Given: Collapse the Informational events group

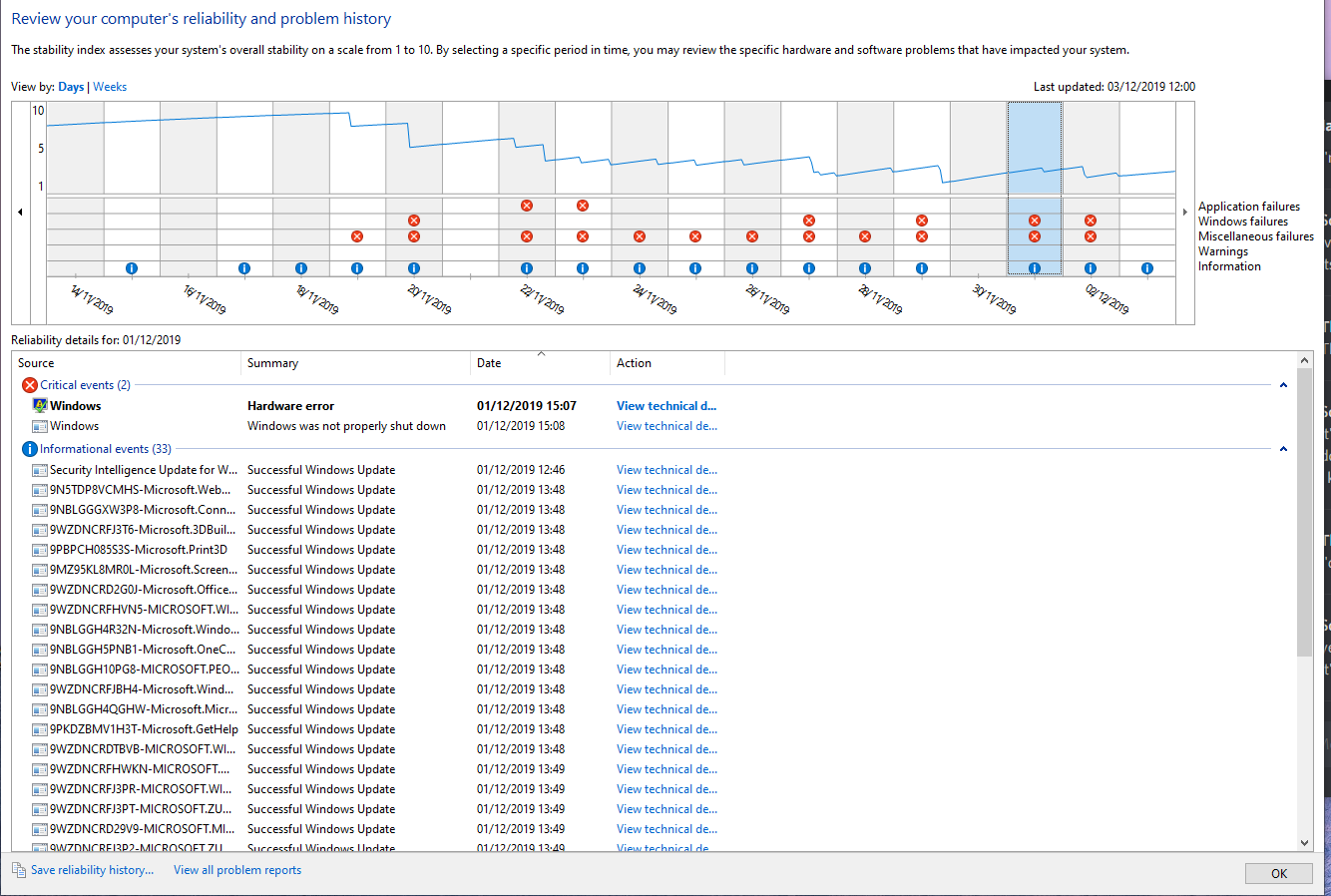Looking at the screenshot, I should tap(1283, 449).
